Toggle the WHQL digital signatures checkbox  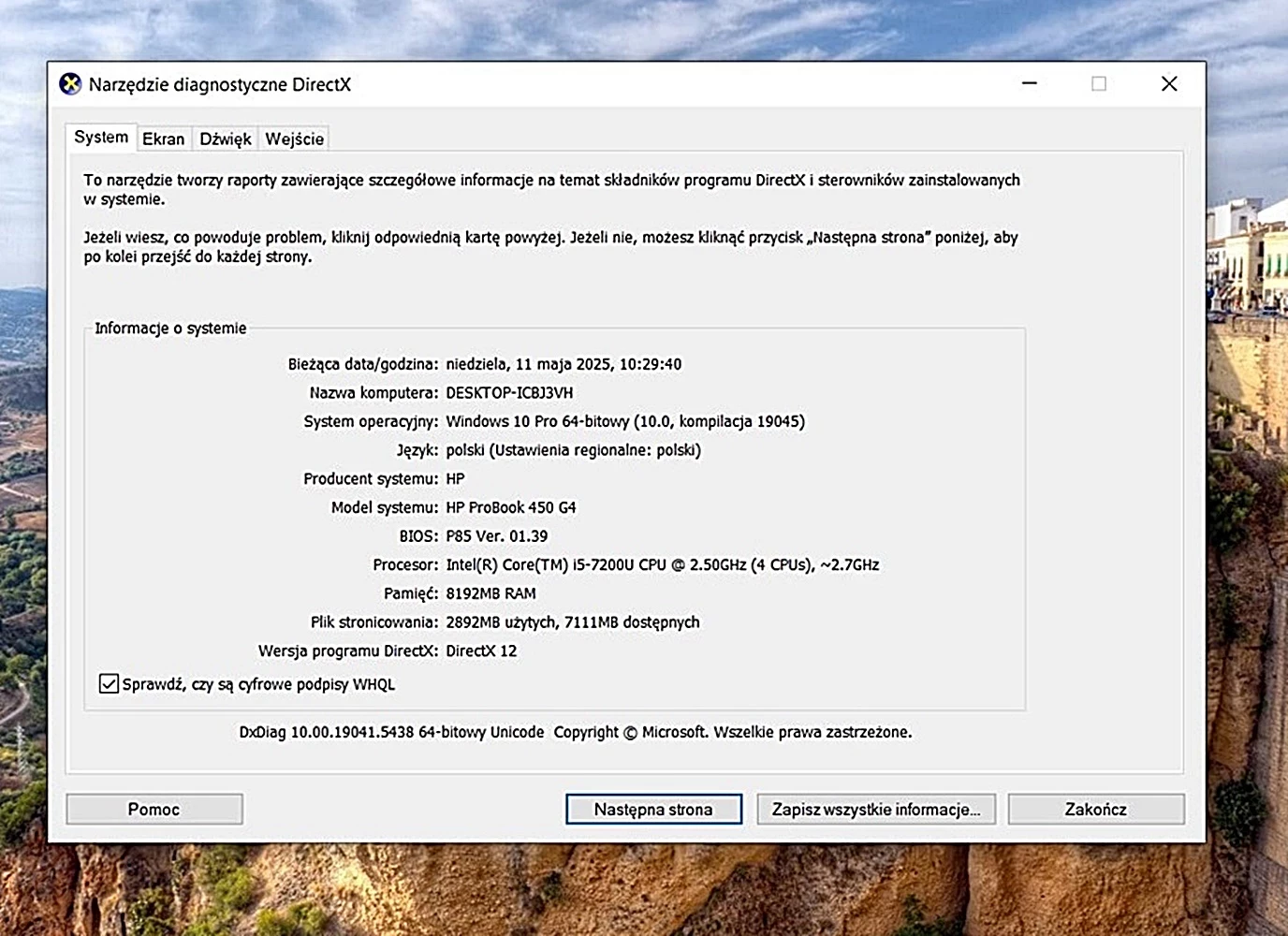[109, 684]
